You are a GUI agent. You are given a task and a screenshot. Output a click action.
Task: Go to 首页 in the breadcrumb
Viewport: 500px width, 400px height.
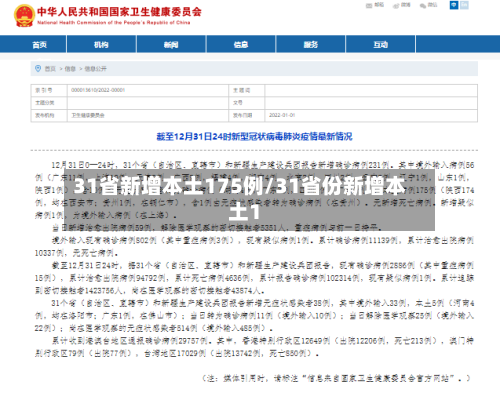coord(50,69)
